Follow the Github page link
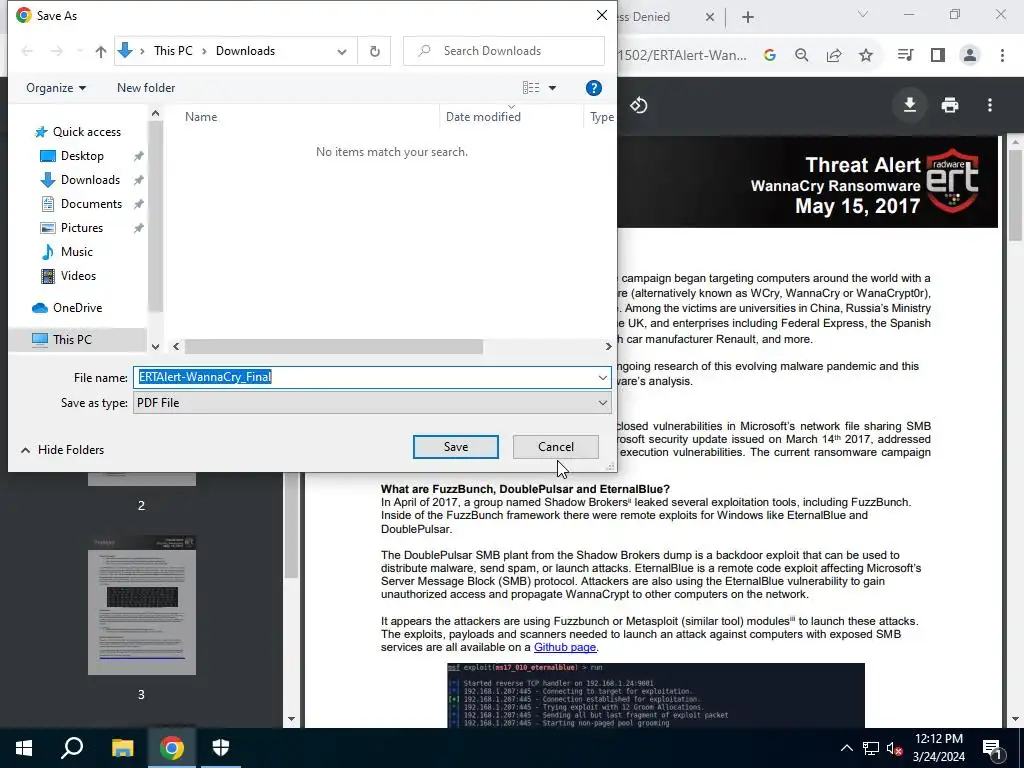1024x768 pixels. click(x=565, y=647)
